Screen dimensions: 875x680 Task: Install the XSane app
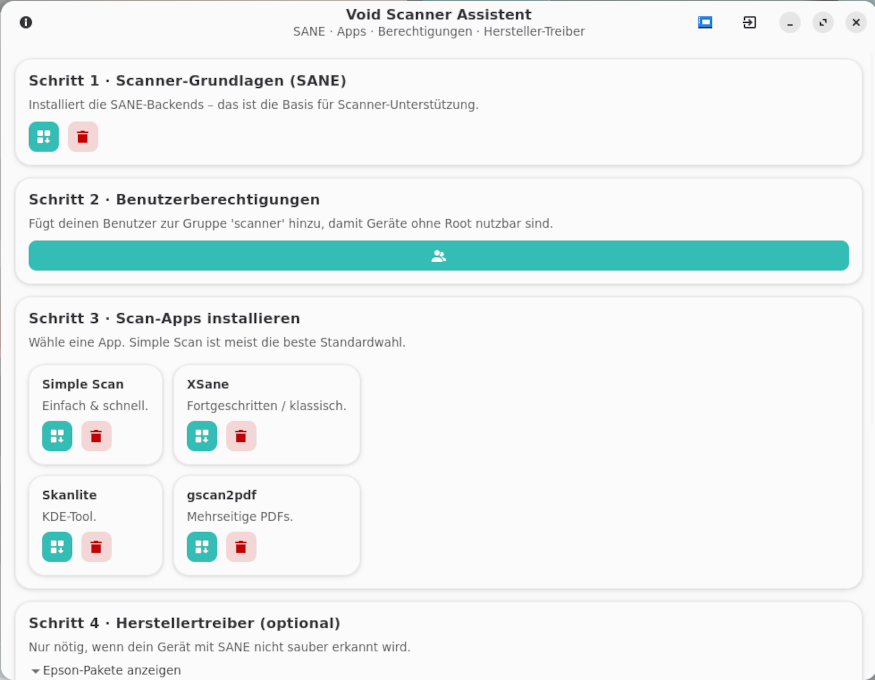[x=202, y=436]
